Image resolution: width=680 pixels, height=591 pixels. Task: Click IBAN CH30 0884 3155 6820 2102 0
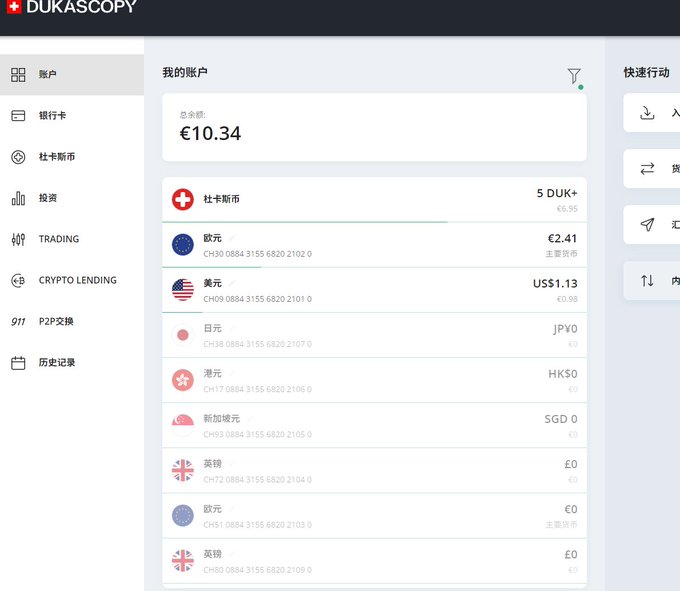pos(258,254)
